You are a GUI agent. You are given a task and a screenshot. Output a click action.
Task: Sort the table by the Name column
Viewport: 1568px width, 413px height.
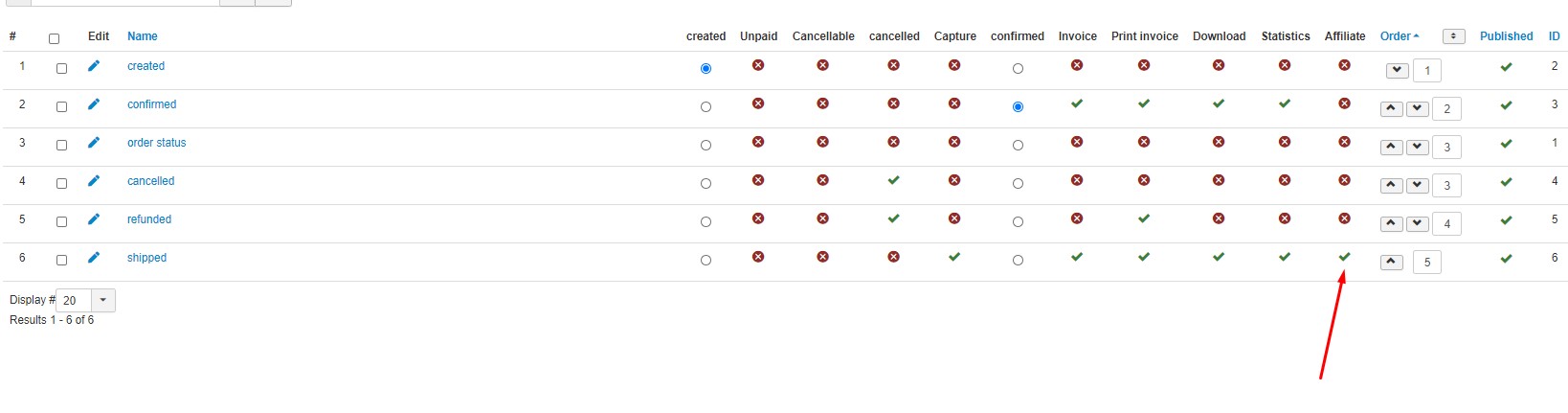click(x=143, y=36)
